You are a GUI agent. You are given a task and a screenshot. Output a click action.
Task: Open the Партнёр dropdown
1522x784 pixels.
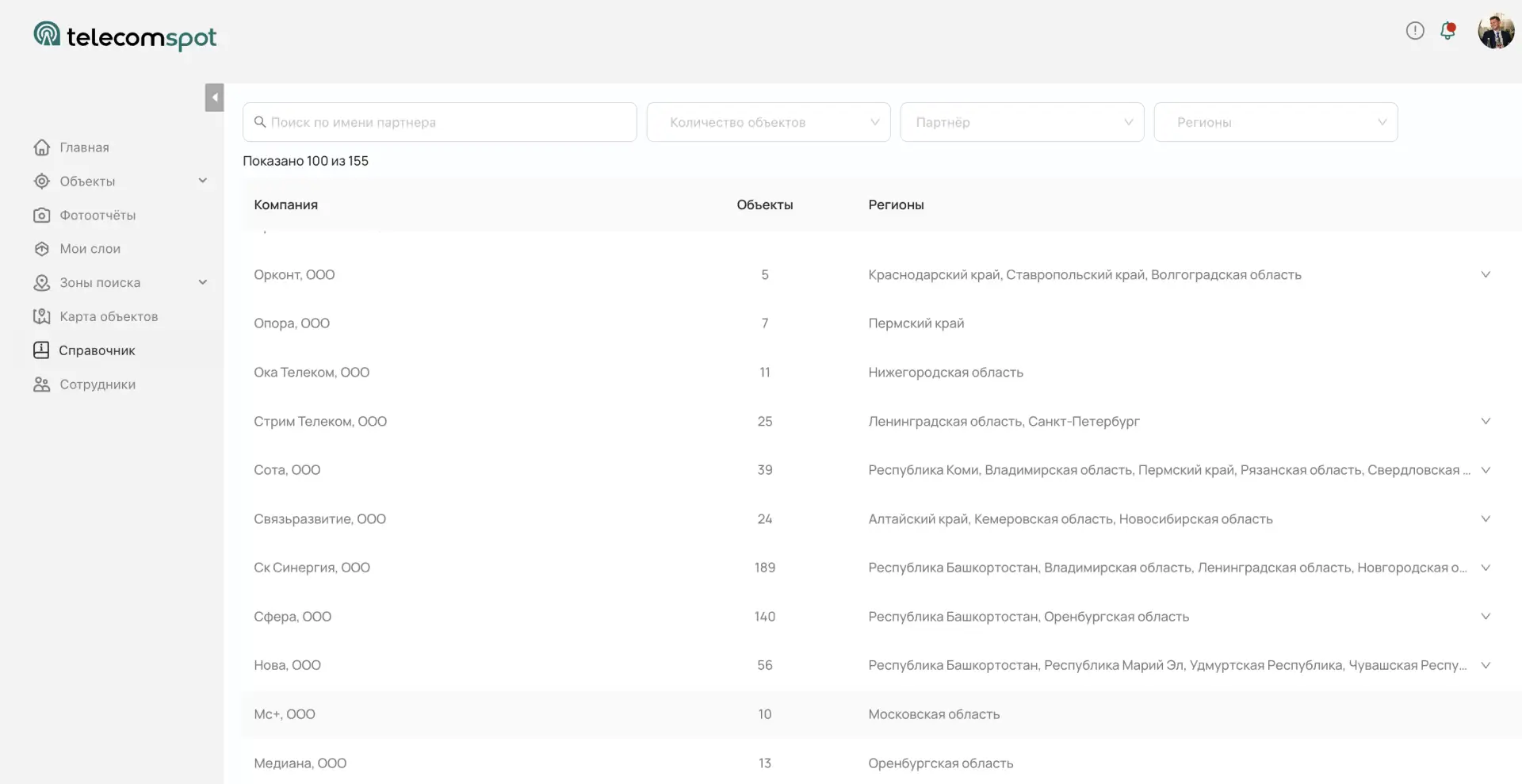[x=1022, y=122]
